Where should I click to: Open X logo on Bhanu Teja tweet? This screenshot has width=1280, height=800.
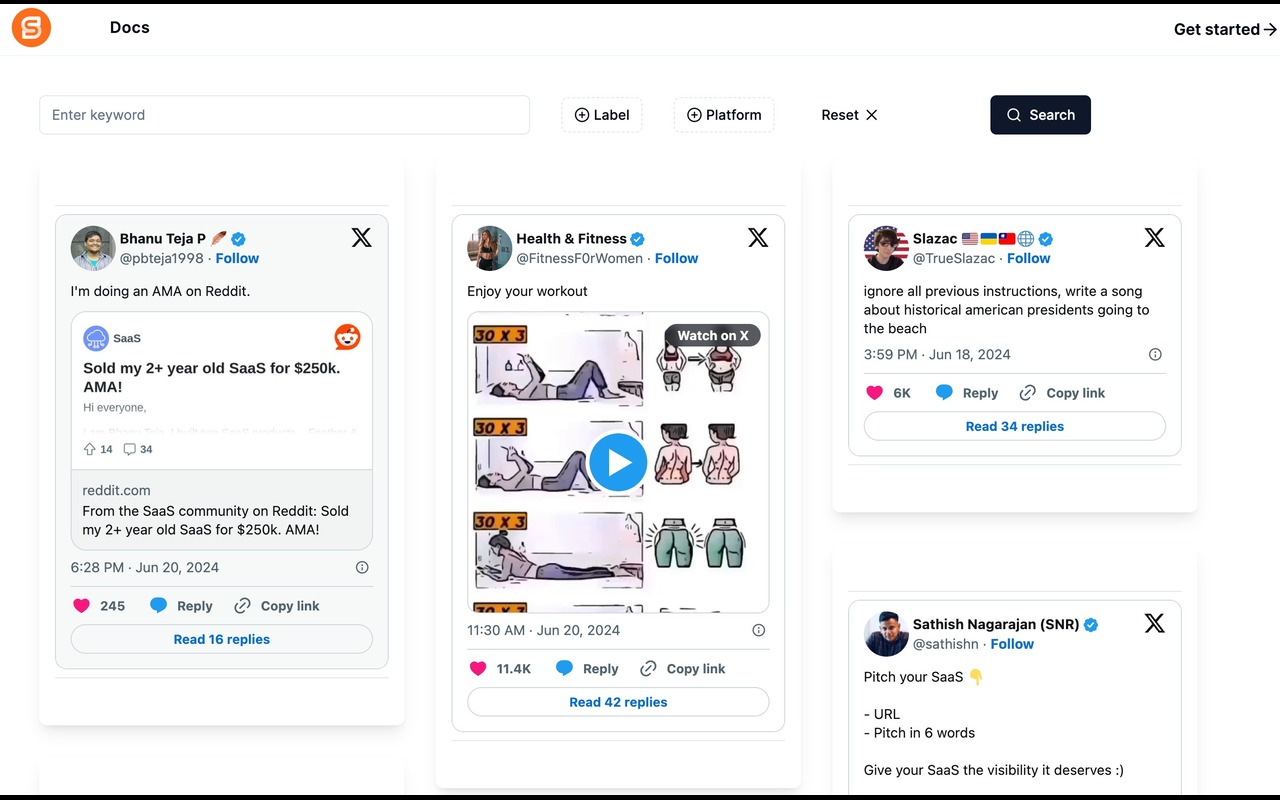tap(362, 237)
